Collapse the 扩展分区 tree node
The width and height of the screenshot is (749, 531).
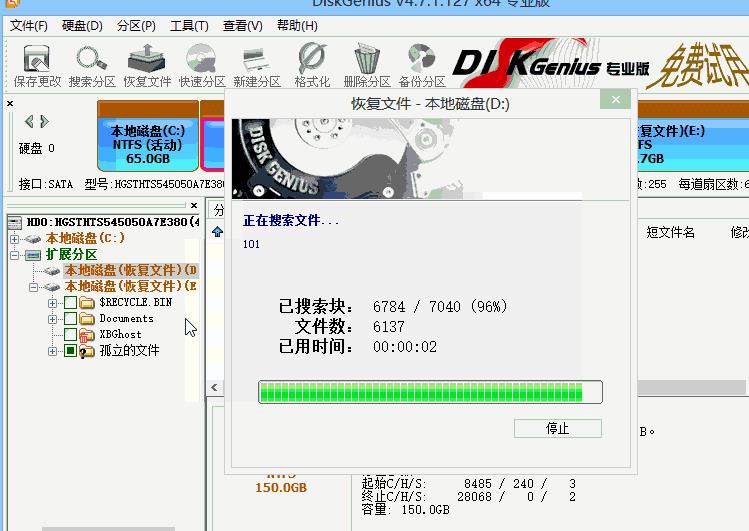click(x=15, y=254)
